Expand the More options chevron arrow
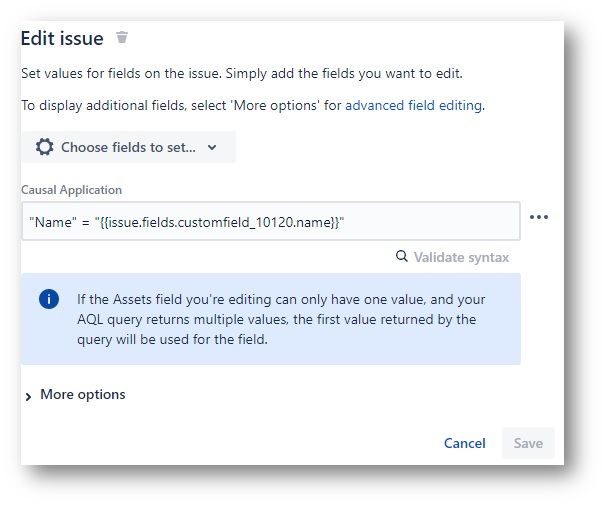This screenshot has height=507, width=606. [x=28, y=396]
